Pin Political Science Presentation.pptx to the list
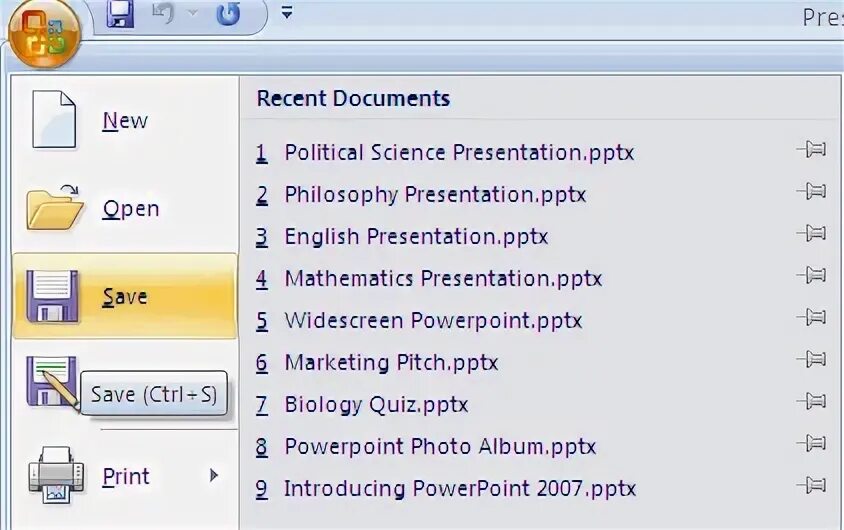Image resolution: width=844 pixels, height=530 pixels. [x=811, y=149]
